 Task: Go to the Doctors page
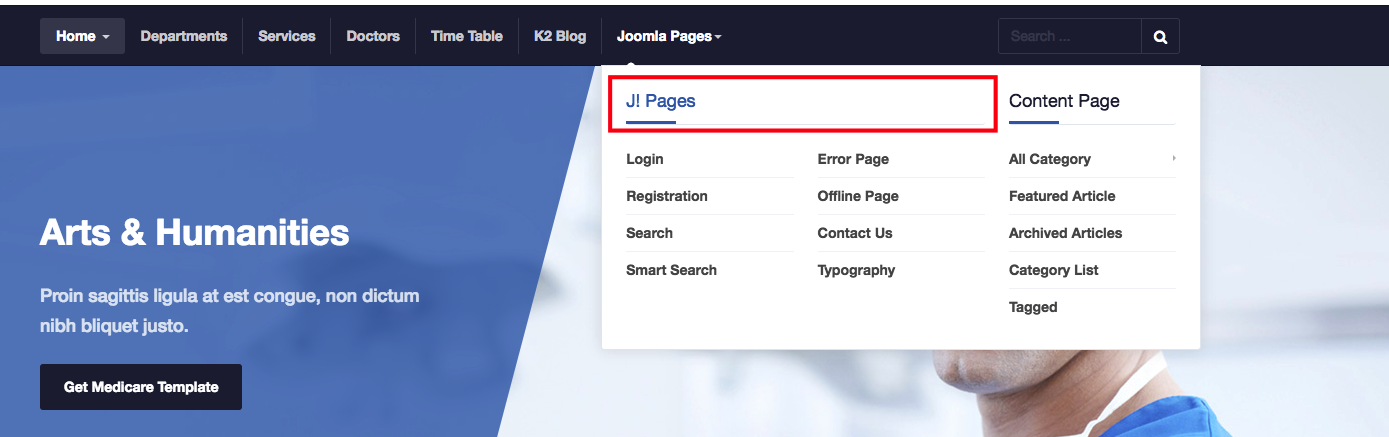pyautogui.click(x=373, y=37)
